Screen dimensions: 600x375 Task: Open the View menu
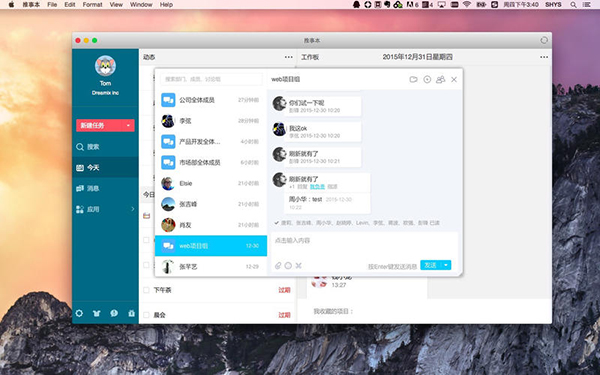(116, 5)
